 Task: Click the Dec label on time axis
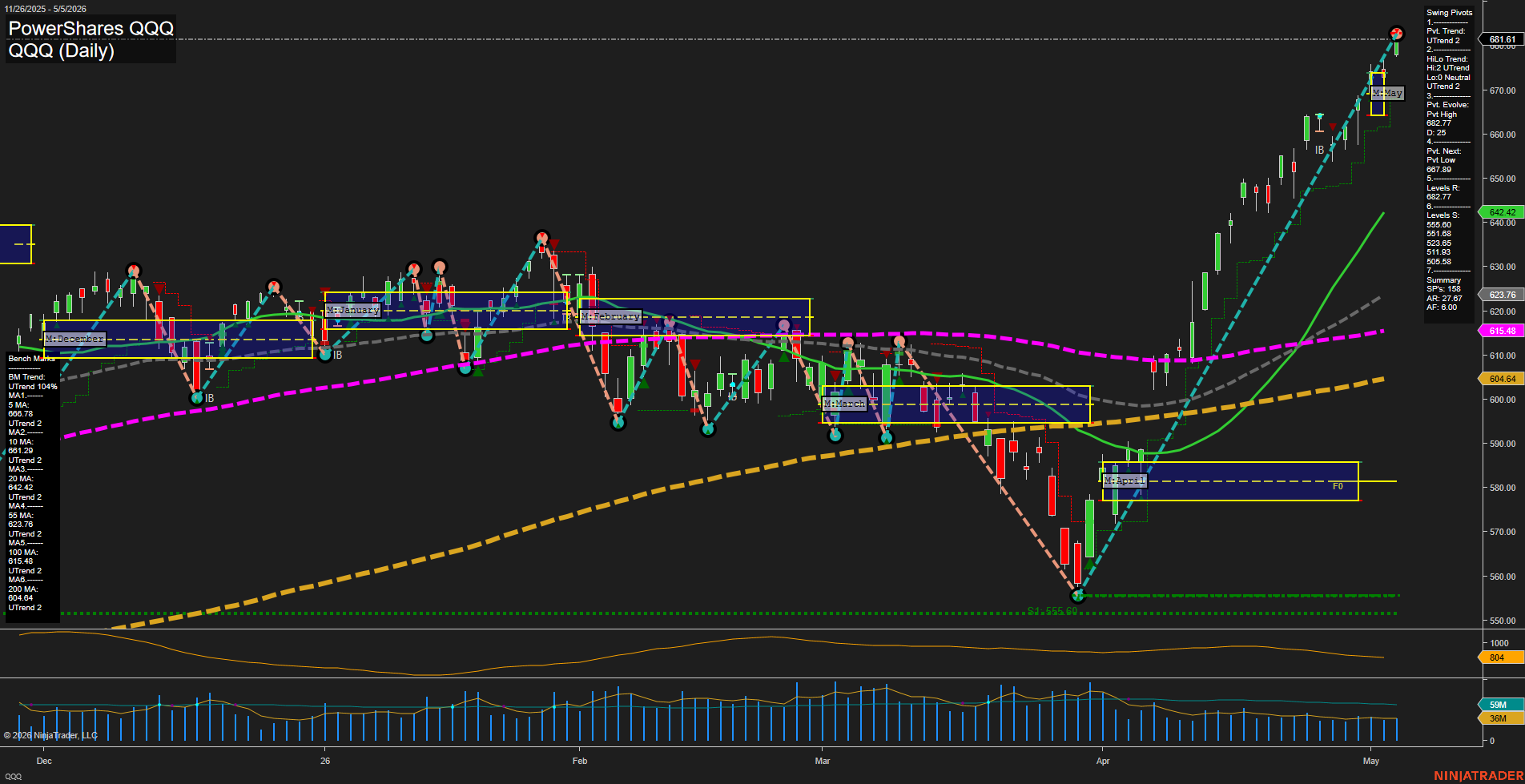[x=44, y=761]
